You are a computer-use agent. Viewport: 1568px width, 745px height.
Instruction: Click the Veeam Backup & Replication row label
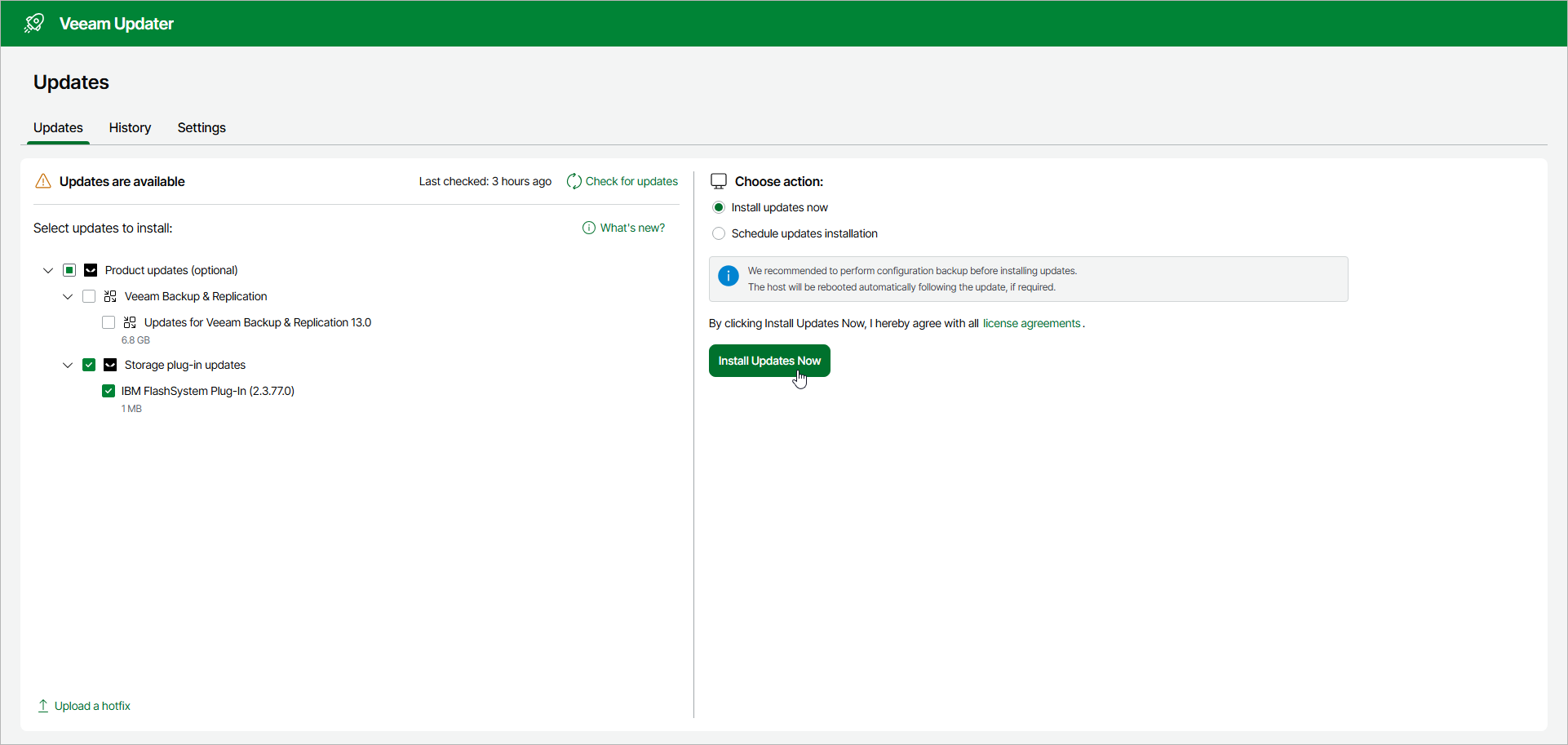tap(196, 296)
